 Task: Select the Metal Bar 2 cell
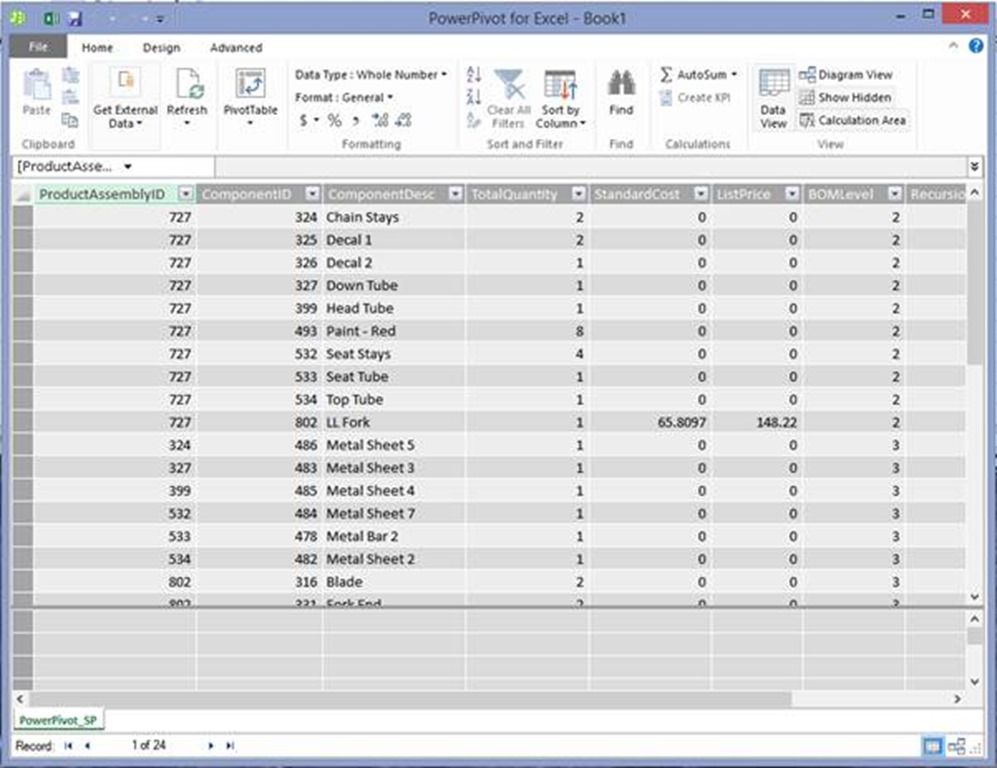pos(394,536)
